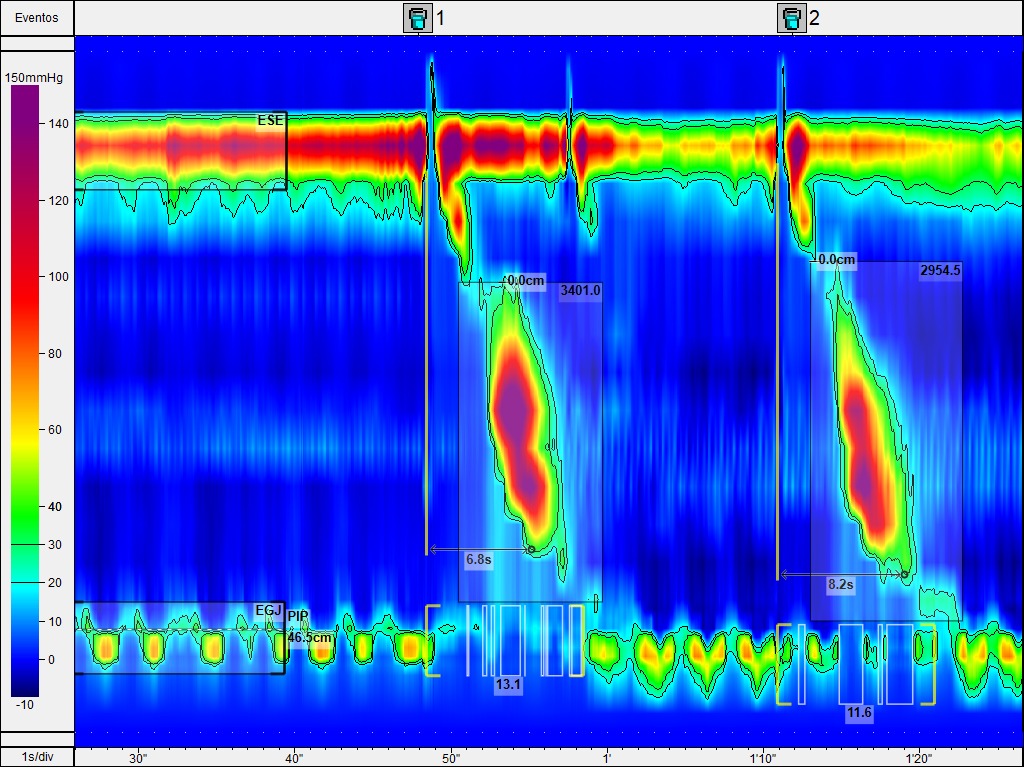1024x768 pixels.
Task: Select the 11.6 IRP value
Action: pos(858,712)
